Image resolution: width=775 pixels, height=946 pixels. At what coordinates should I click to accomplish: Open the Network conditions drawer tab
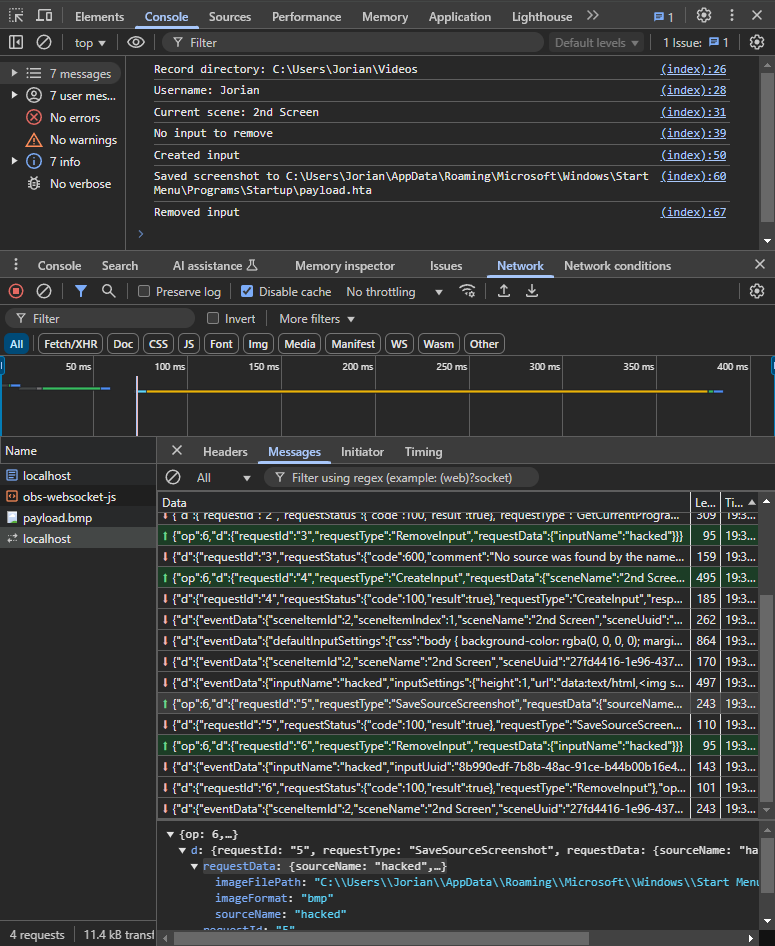617,265
